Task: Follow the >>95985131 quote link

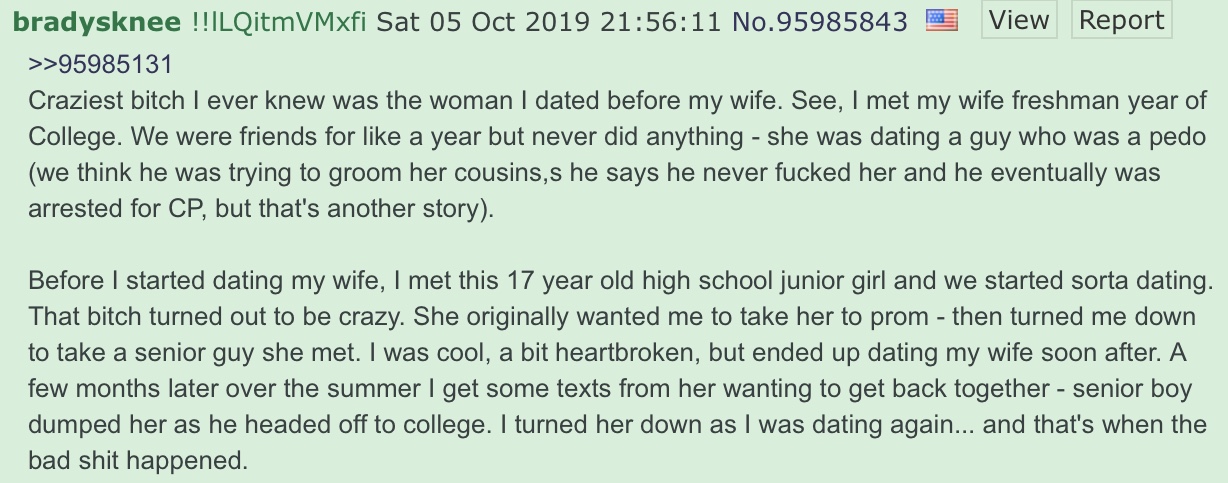Action: 100,66
